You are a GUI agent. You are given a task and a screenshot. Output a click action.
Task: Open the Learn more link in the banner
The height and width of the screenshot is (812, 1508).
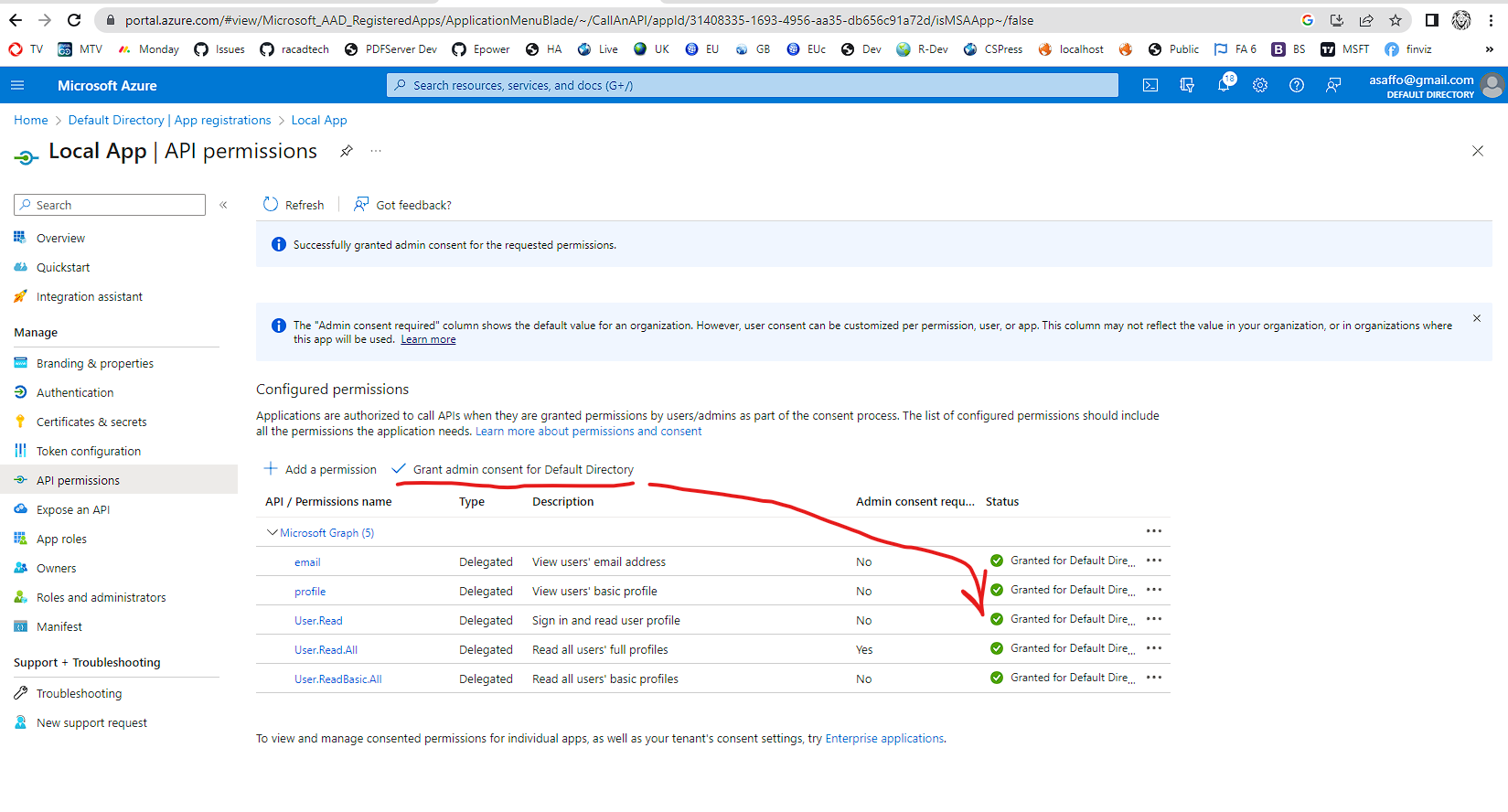pos(428,339)
